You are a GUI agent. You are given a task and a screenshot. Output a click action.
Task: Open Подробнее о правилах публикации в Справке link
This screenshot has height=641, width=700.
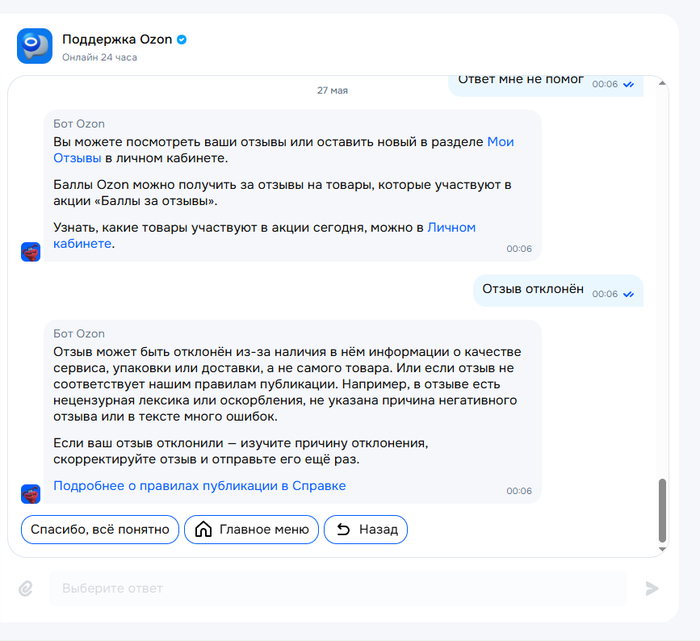tap(200, 486)
